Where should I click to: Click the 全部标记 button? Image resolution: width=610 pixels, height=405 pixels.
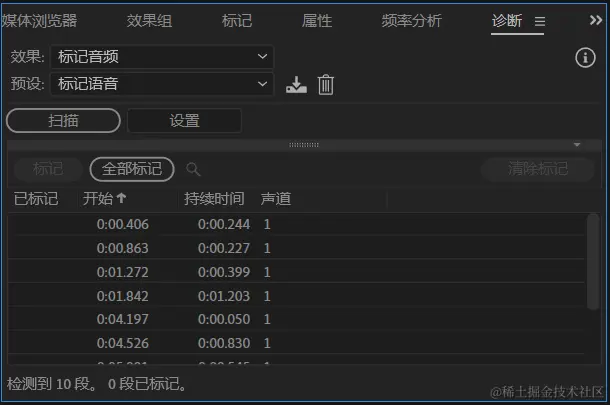132,169
